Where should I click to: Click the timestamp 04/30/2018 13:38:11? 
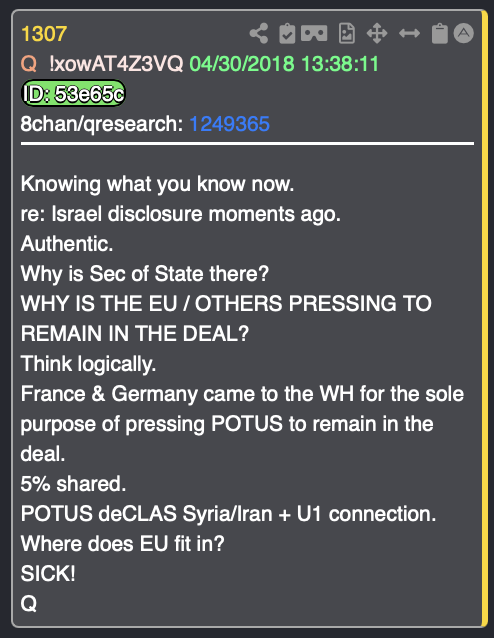coord(284,64)
